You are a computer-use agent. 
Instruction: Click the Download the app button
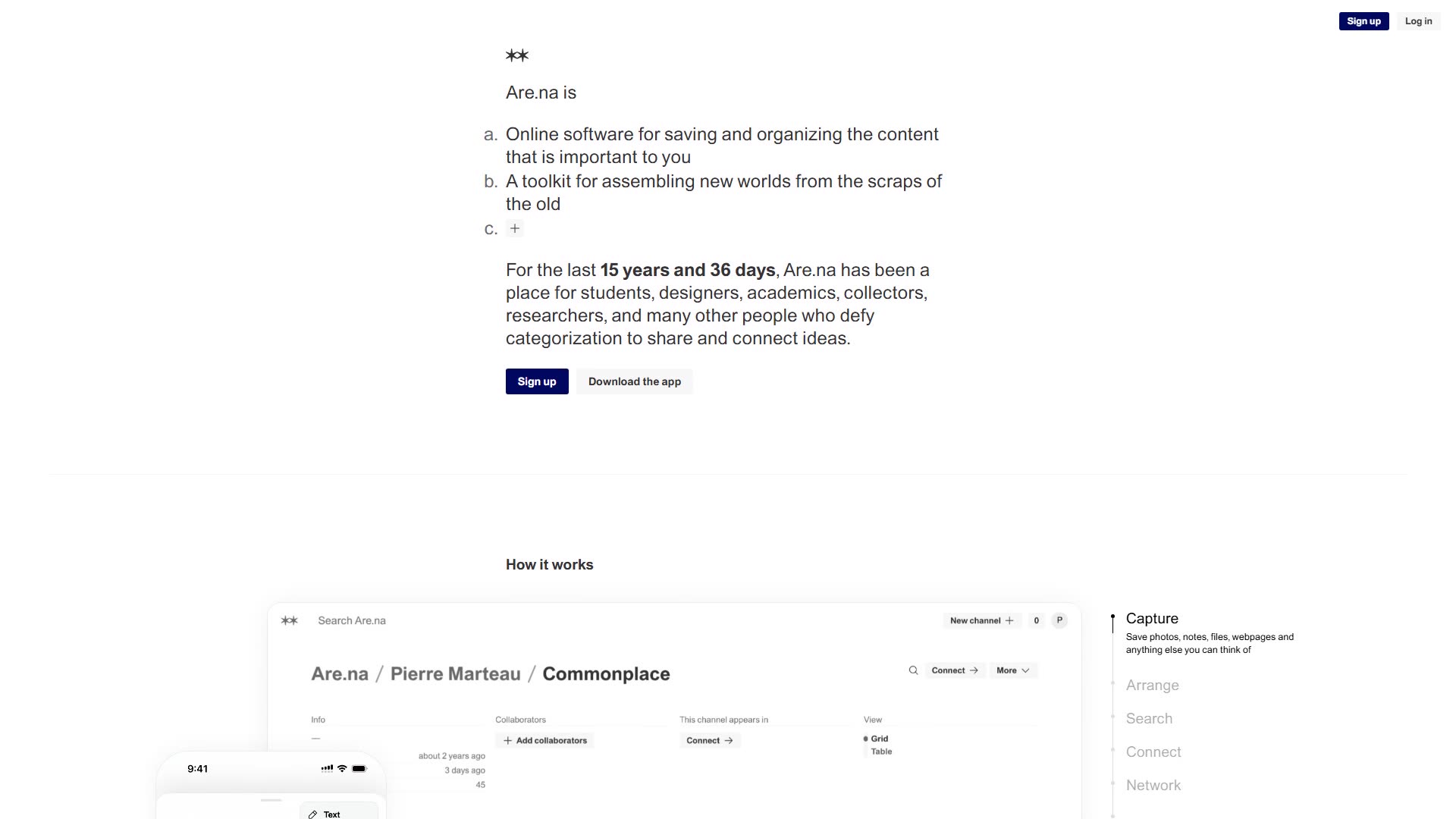coord(635,381)
